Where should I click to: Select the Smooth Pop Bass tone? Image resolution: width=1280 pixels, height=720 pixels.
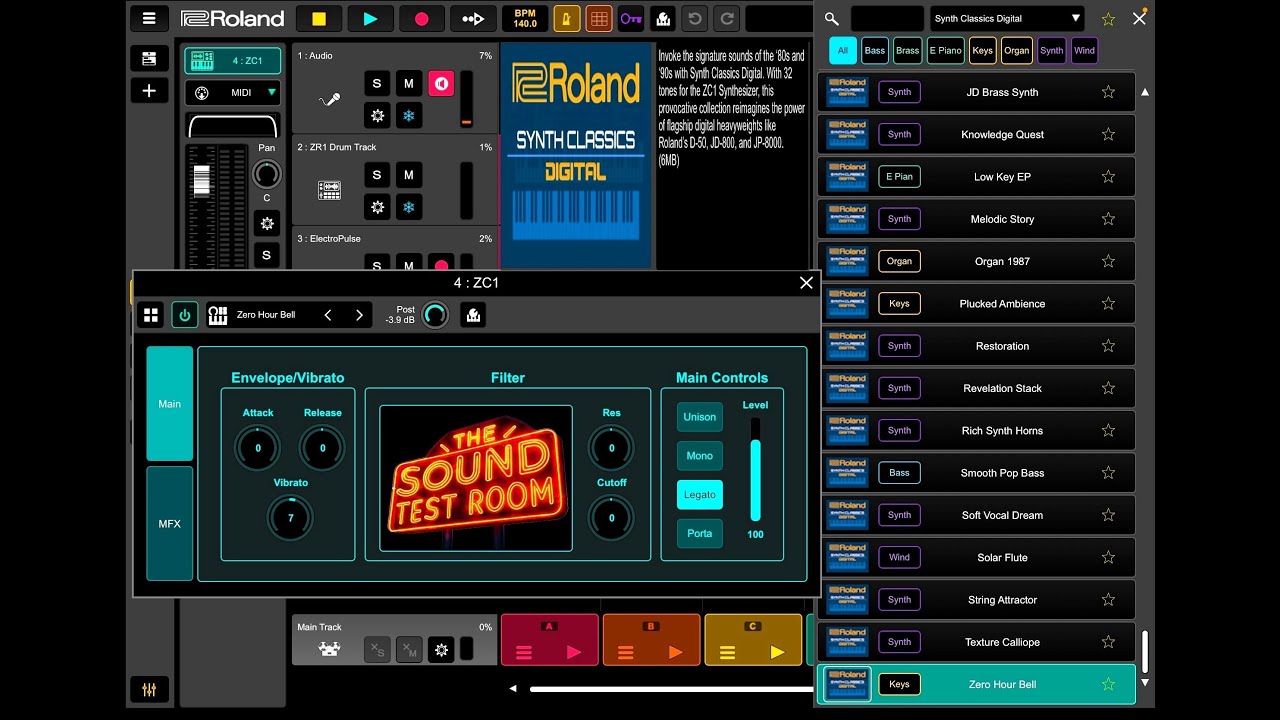click(x=976, y=473)
